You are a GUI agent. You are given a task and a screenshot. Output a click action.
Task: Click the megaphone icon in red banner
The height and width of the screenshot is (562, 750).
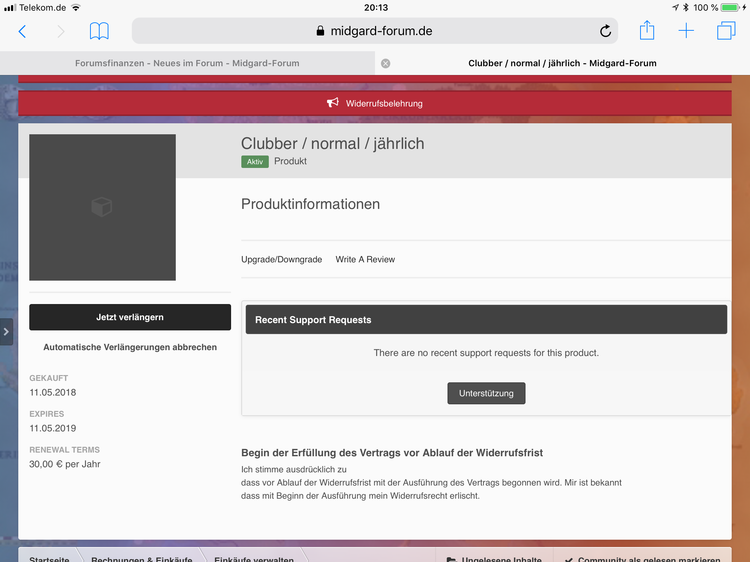pyautogui.click(x=332, y=103)
